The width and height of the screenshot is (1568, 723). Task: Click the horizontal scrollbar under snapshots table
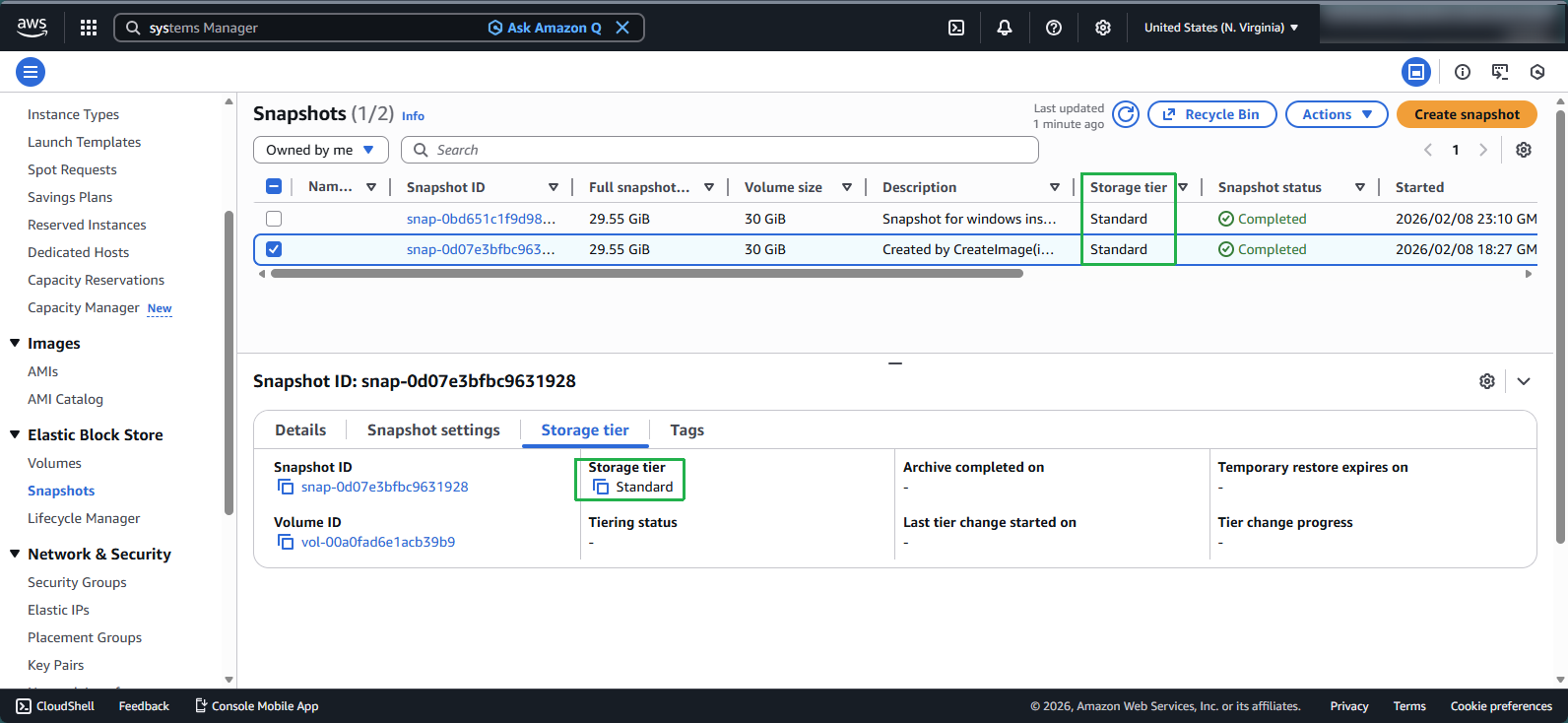click(x=646, y=274)
